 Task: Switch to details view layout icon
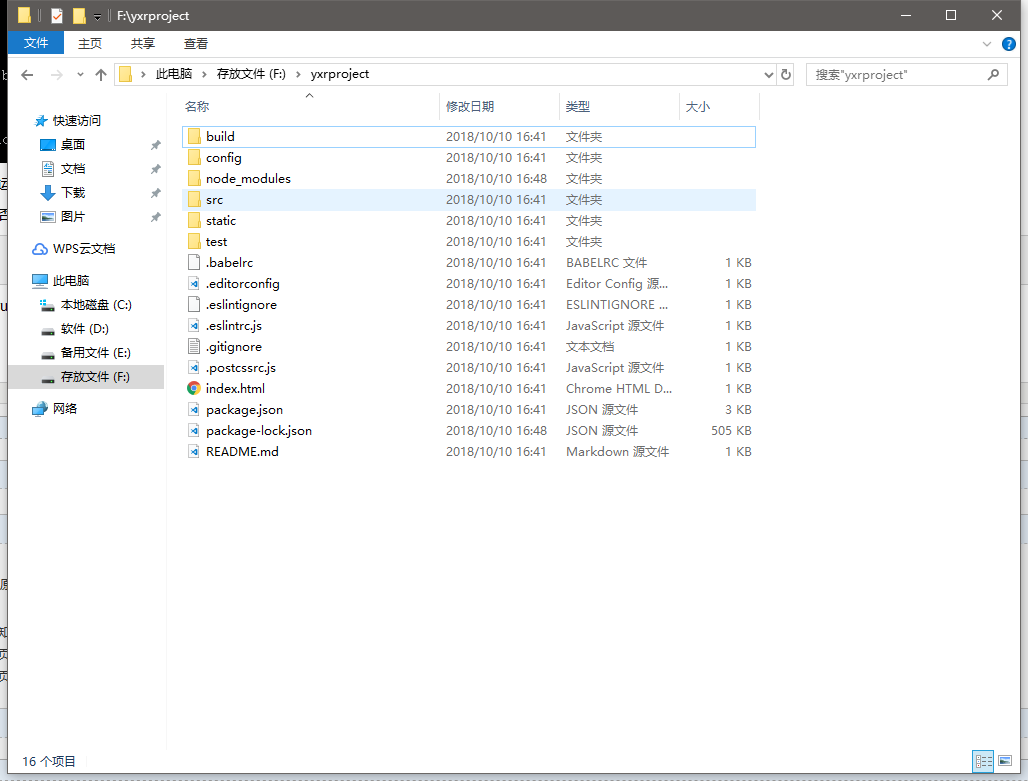pos(983,761)
